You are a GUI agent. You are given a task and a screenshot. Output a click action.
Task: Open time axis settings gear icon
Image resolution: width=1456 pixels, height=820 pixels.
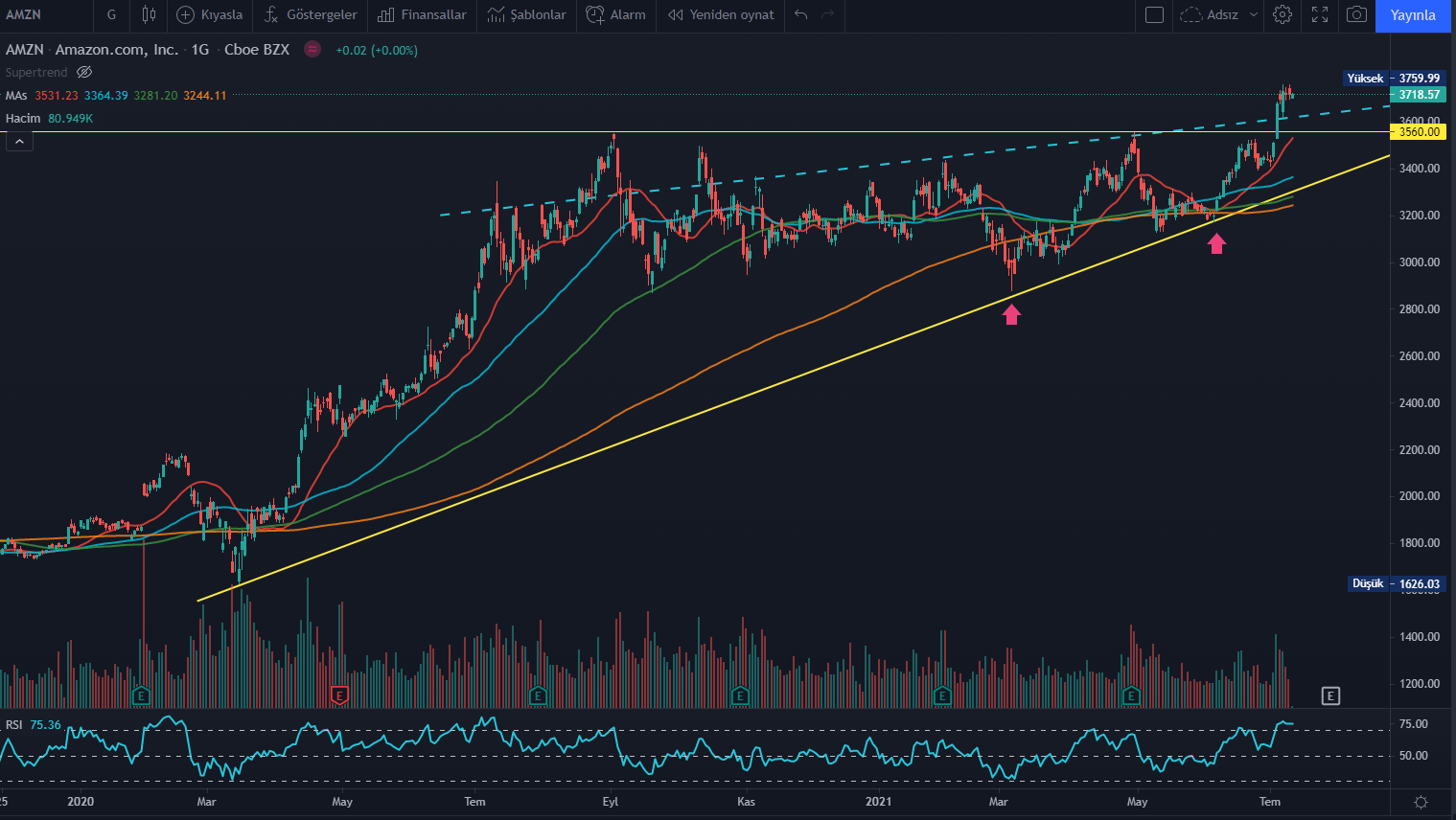pos(1421,802)
